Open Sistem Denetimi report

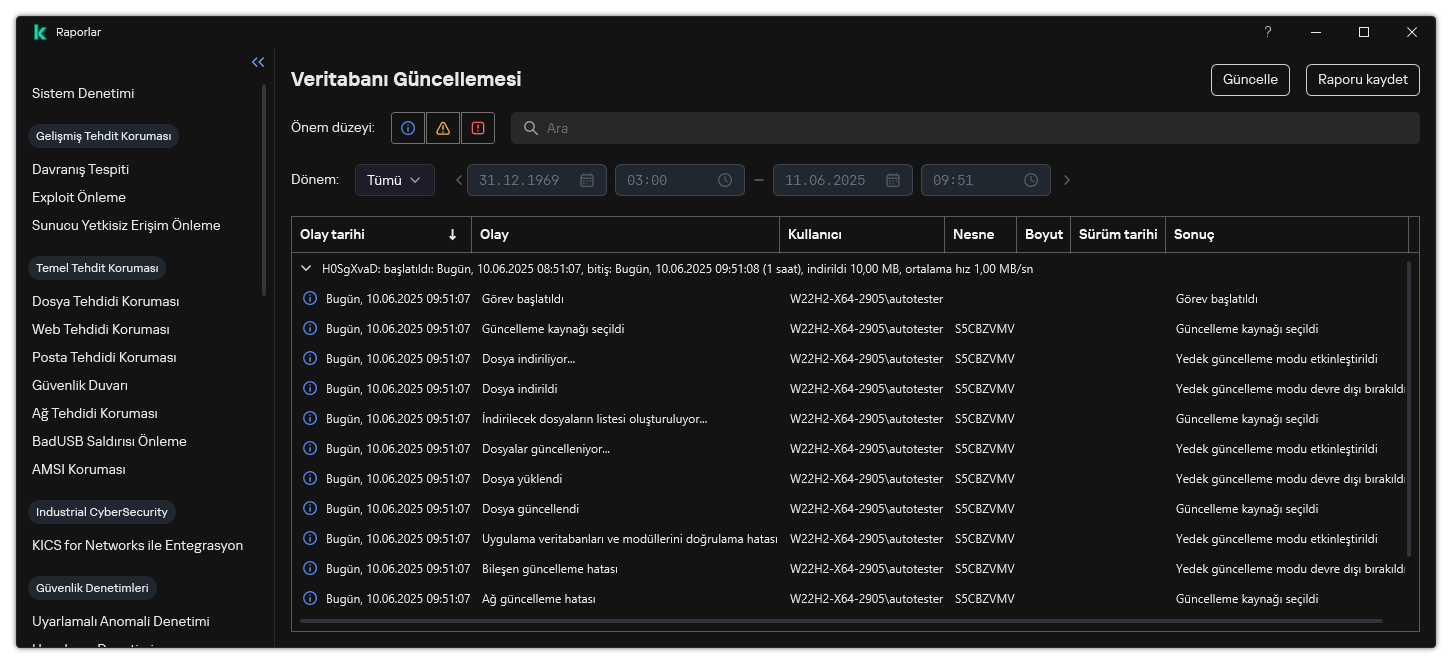click(x=83, y=93)
